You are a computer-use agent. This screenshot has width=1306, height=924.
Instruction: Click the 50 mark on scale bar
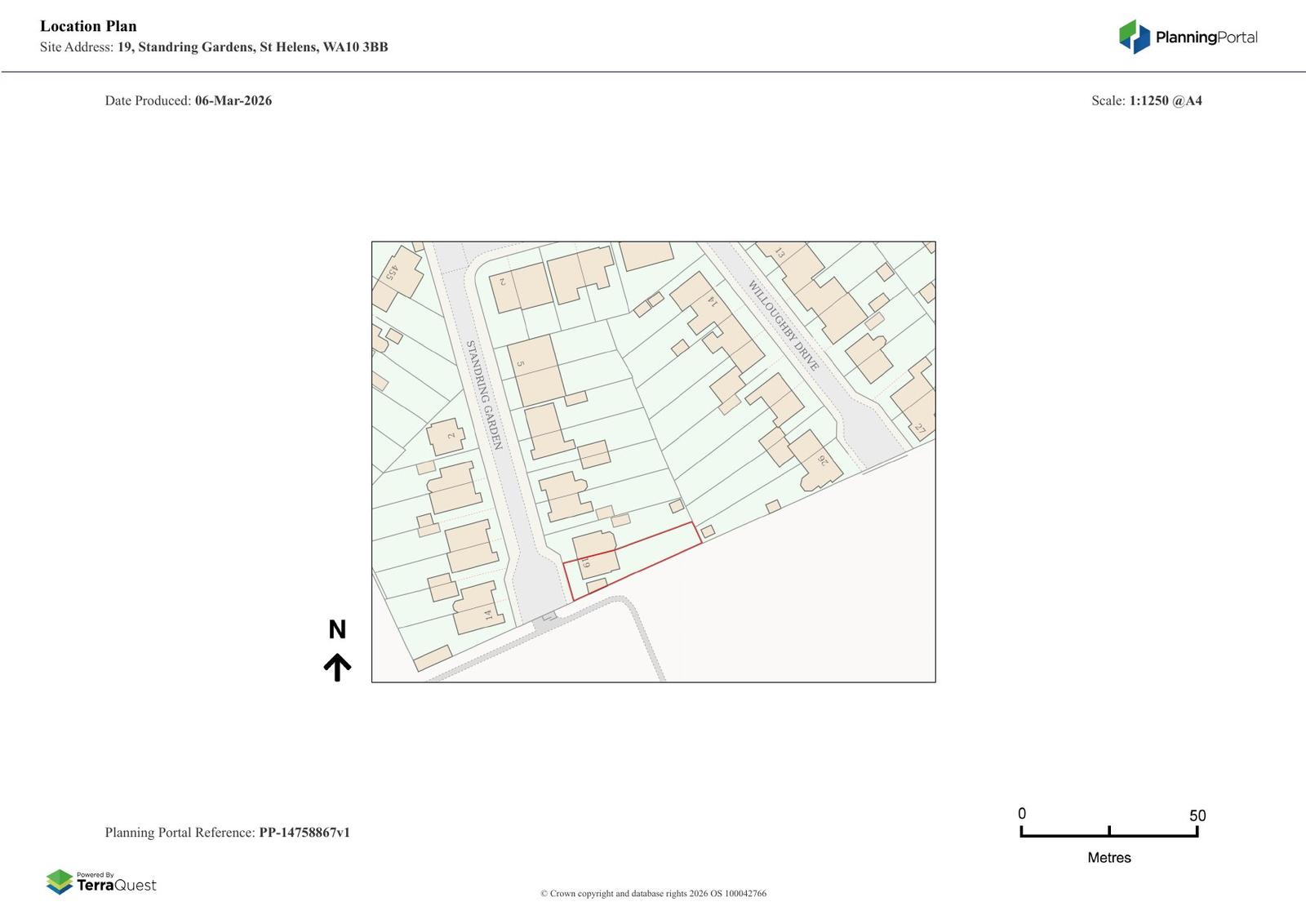point(1197,815)
